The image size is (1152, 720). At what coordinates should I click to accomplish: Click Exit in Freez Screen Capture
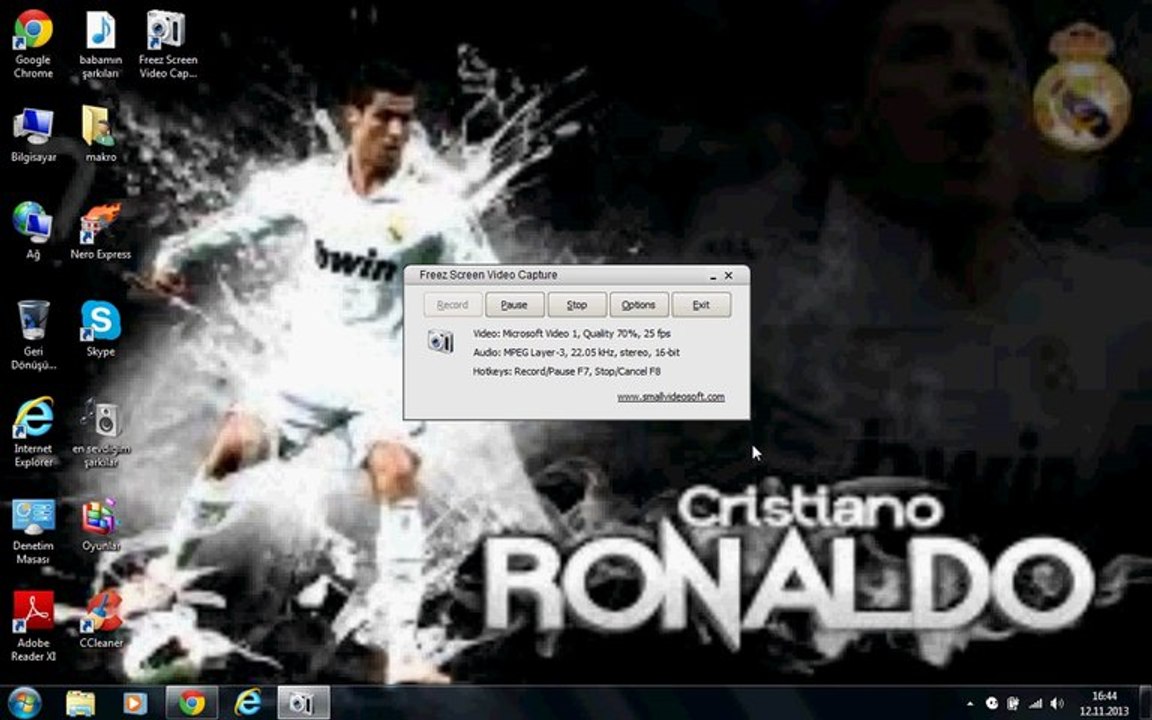click(x=701, y=304)
